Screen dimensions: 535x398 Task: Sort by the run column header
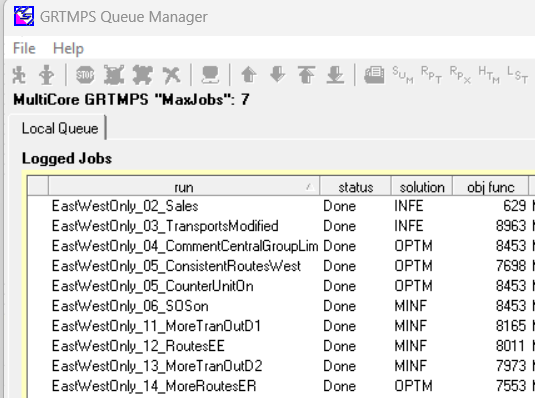(184, 187)
